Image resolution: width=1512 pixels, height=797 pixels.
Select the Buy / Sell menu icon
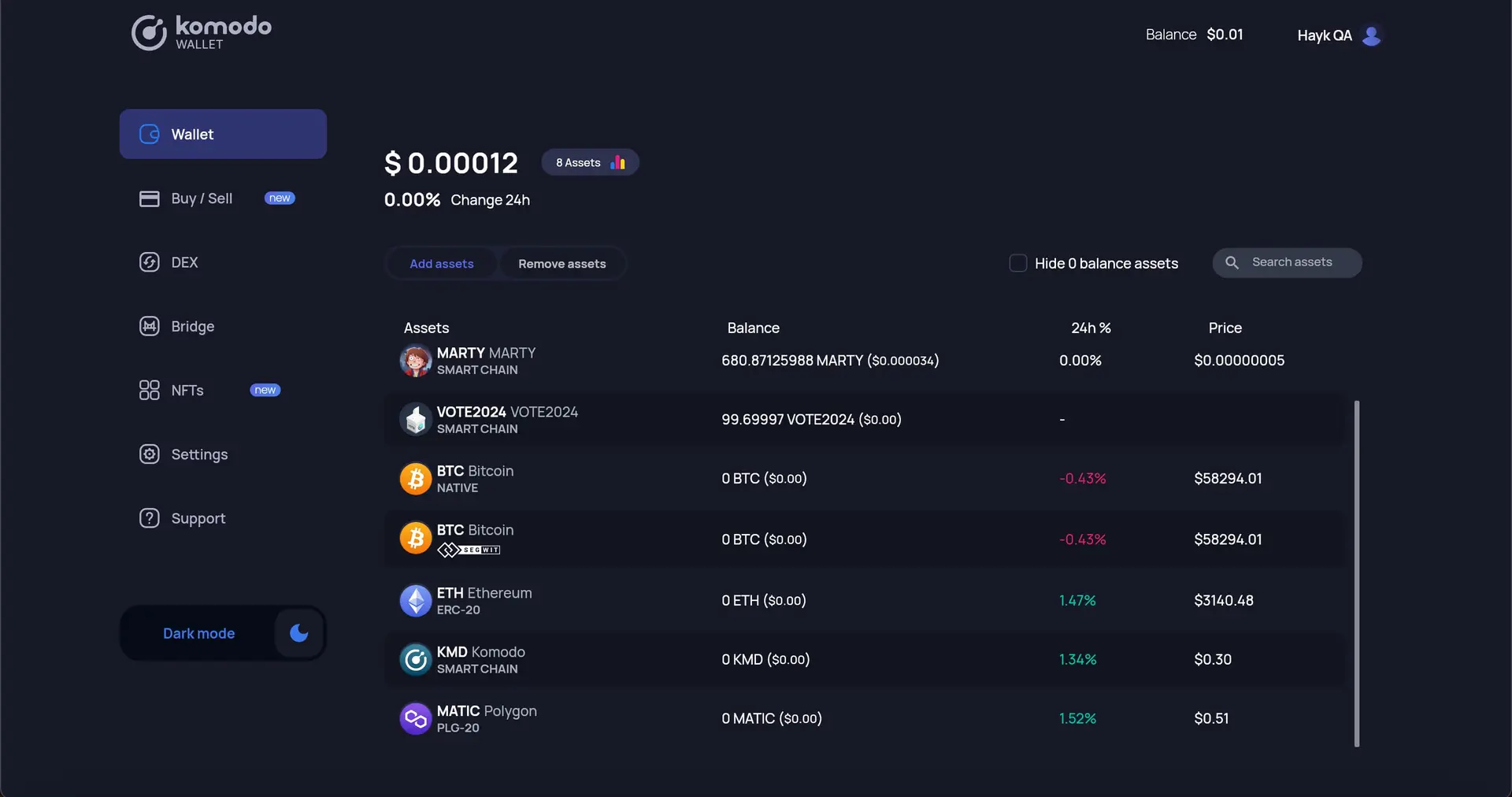(x=150, y=198)
